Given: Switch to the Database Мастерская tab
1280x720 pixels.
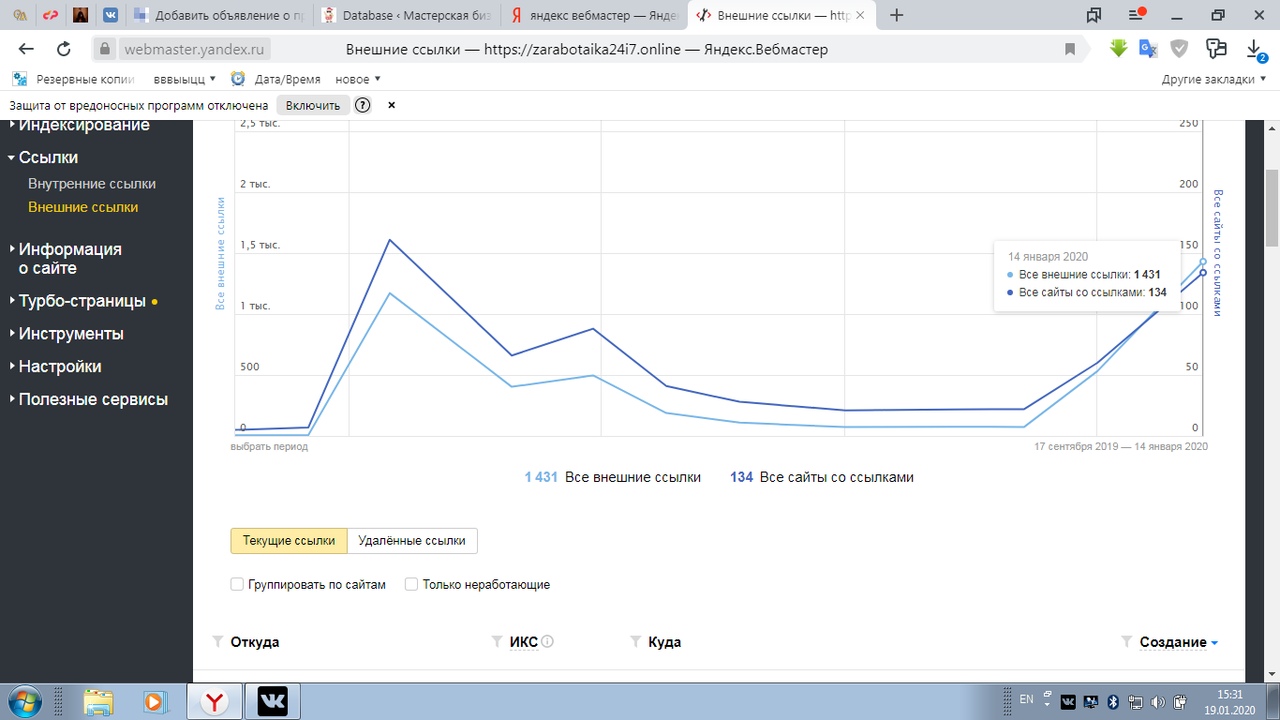Looking at the screenshot, I should pyautogui.click(x=406, y=16).
